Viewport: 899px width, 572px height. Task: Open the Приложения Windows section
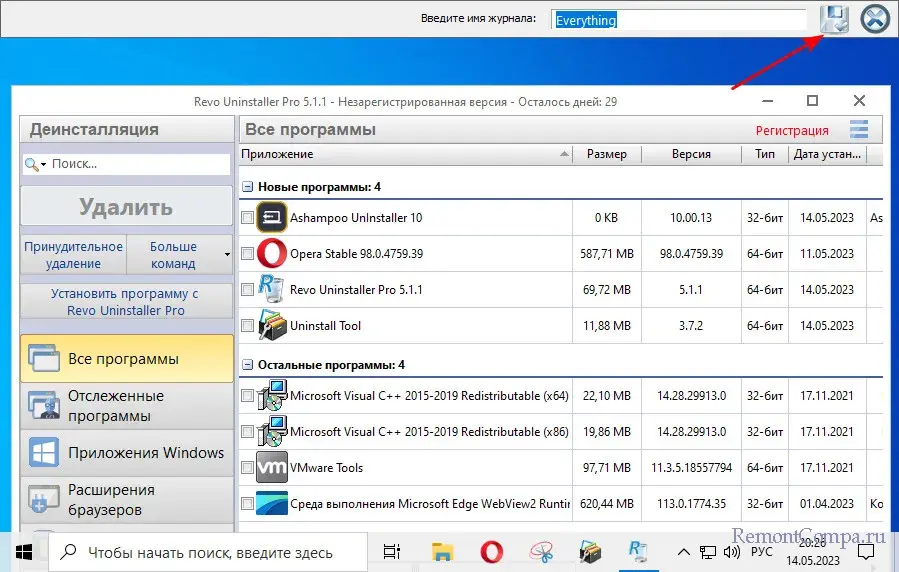(126, 453)
